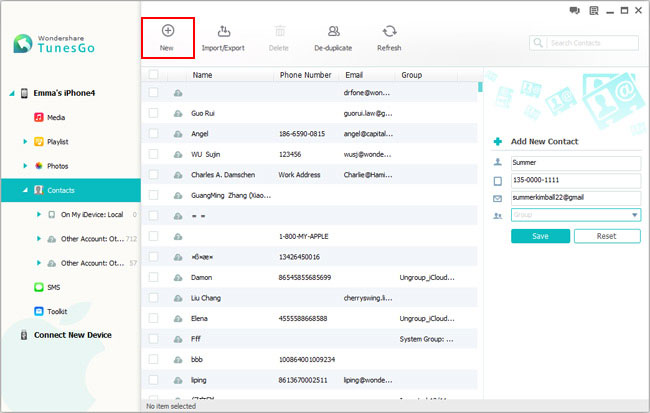
Task: Select the bbb contact row
Action: pyautogui.click(x=309, y=360)
